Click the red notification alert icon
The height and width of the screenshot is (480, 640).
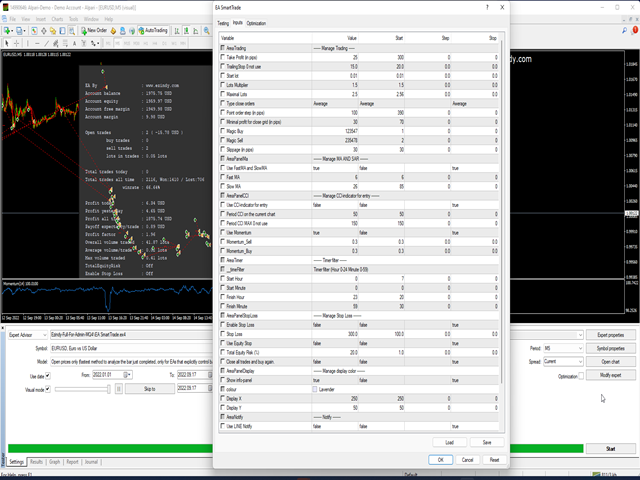pyautogui.click(x=635, y=30)
